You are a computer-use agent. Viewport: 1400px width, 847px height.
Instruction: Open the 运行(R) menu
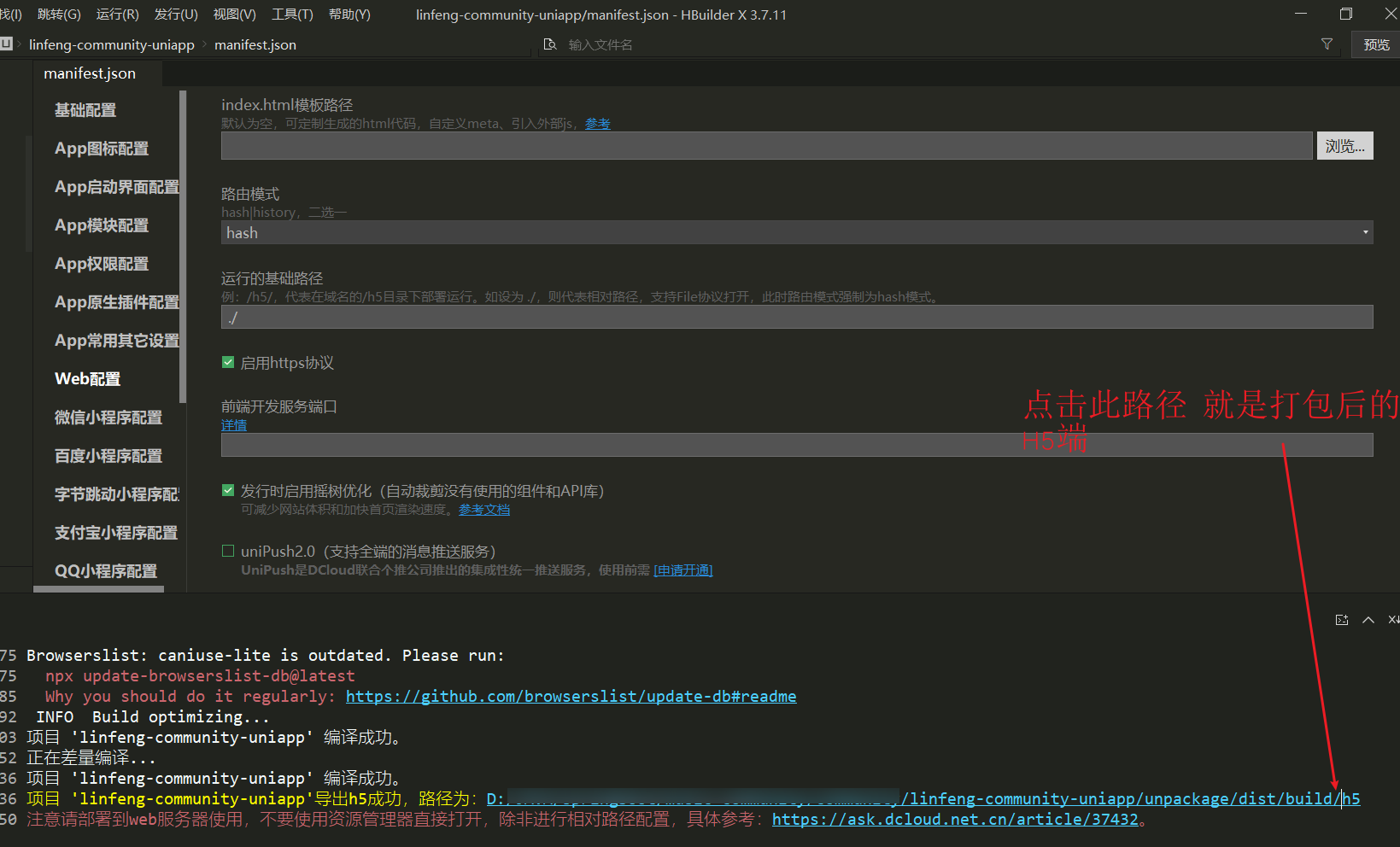point(118,15)
